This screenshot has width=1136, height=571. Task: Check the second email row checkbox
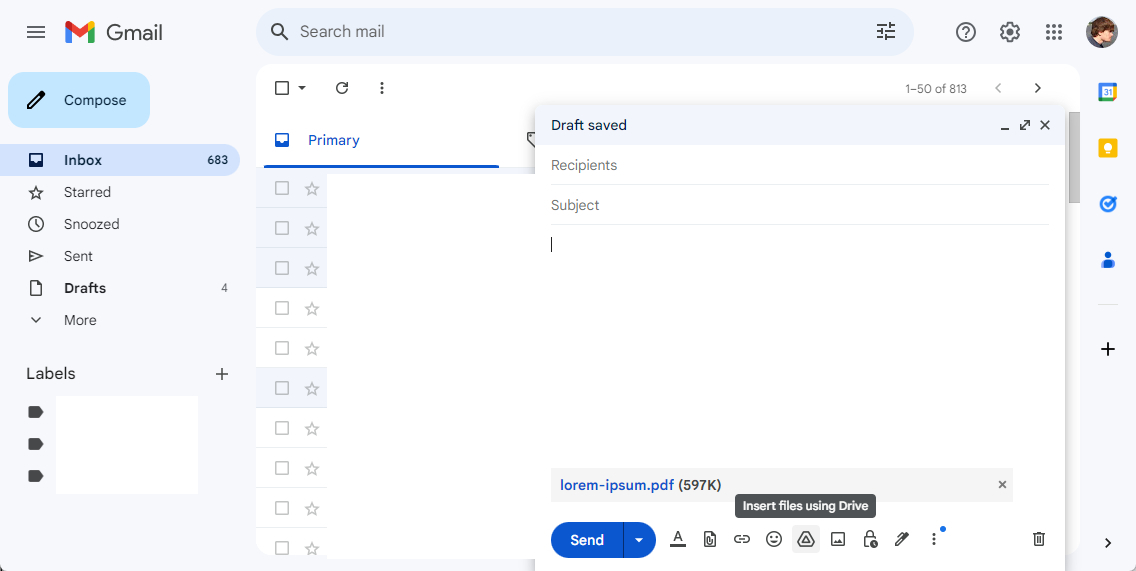282,228
